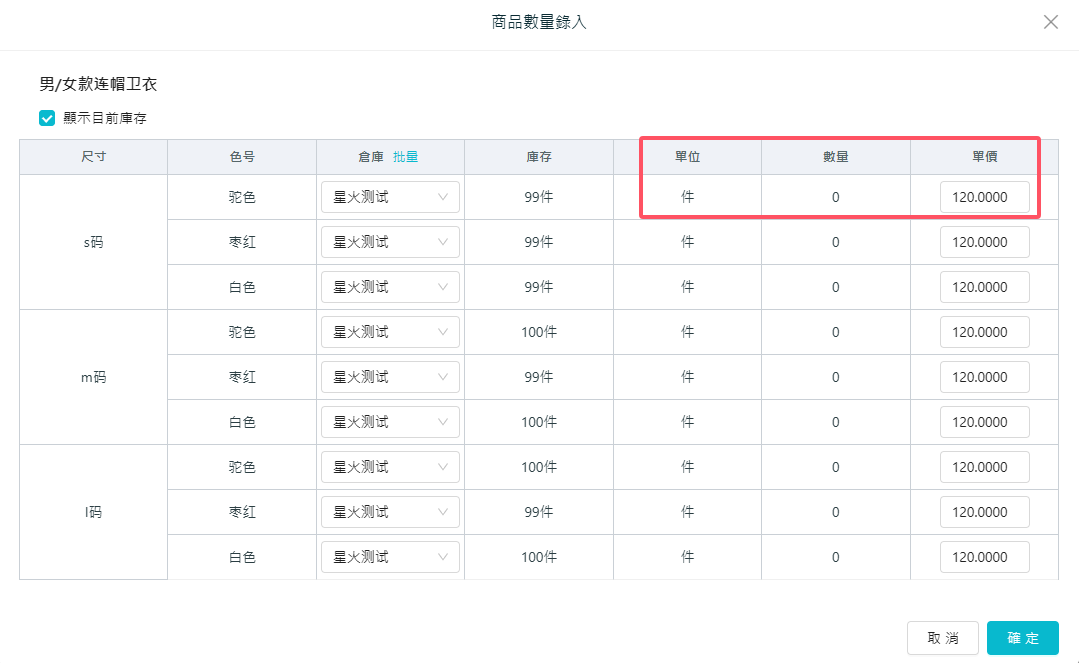Focus unit price field for l码 白色
The width and height of the screenshot is (1079, 663).
click(x=984, y=557)
